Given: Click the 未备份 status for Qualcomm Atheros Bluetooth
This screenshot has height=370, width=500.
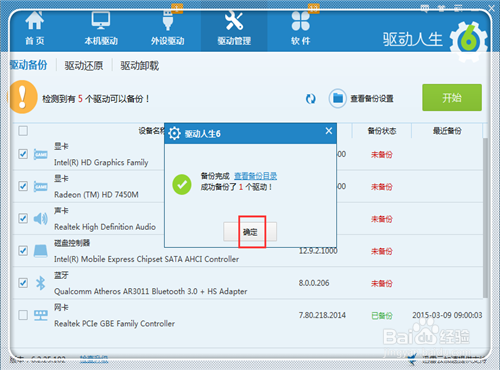Looking at the screenshot, I should coord(382,284).
